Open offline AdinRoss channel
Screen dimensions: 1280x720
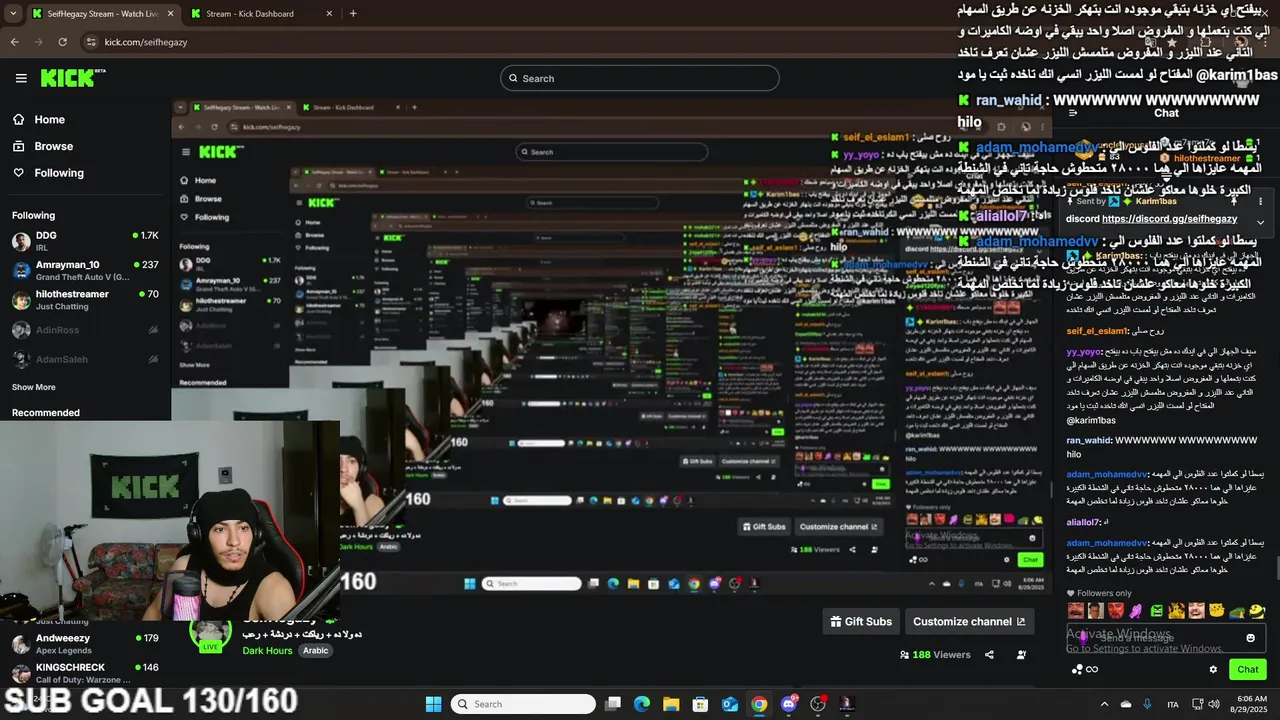point(85,330)
